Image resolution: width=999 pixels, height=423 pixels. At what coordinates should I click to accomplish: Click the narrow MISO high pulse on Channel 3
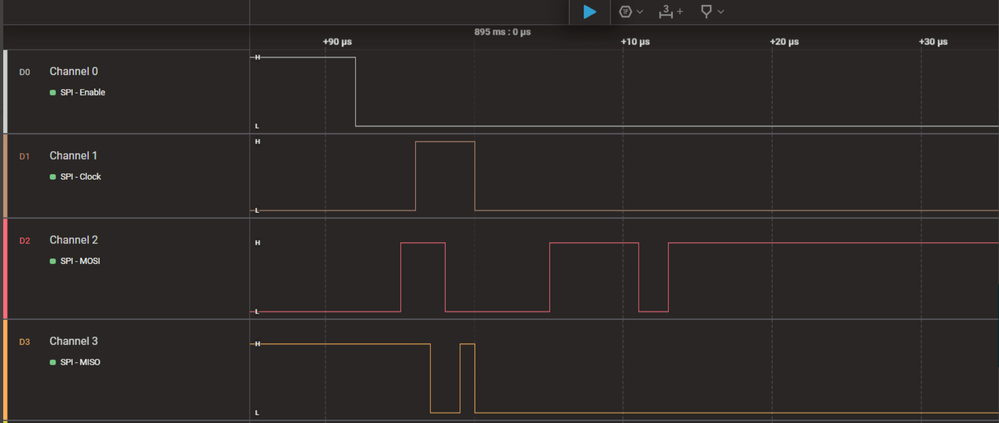(467, 378)
